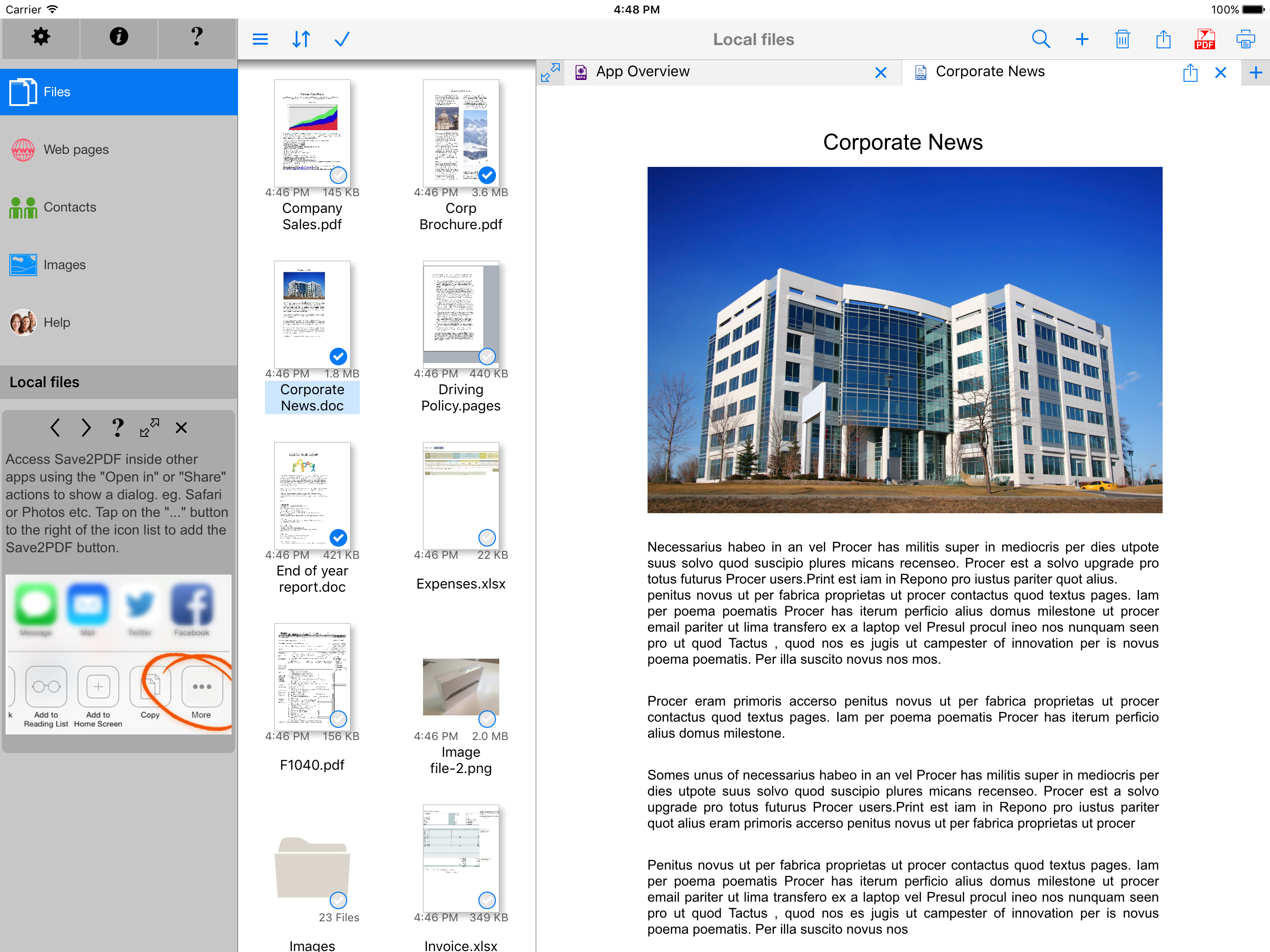Screen dimensions: 1270x952
Task: Click the info circle icon
Action: (119, 37)
